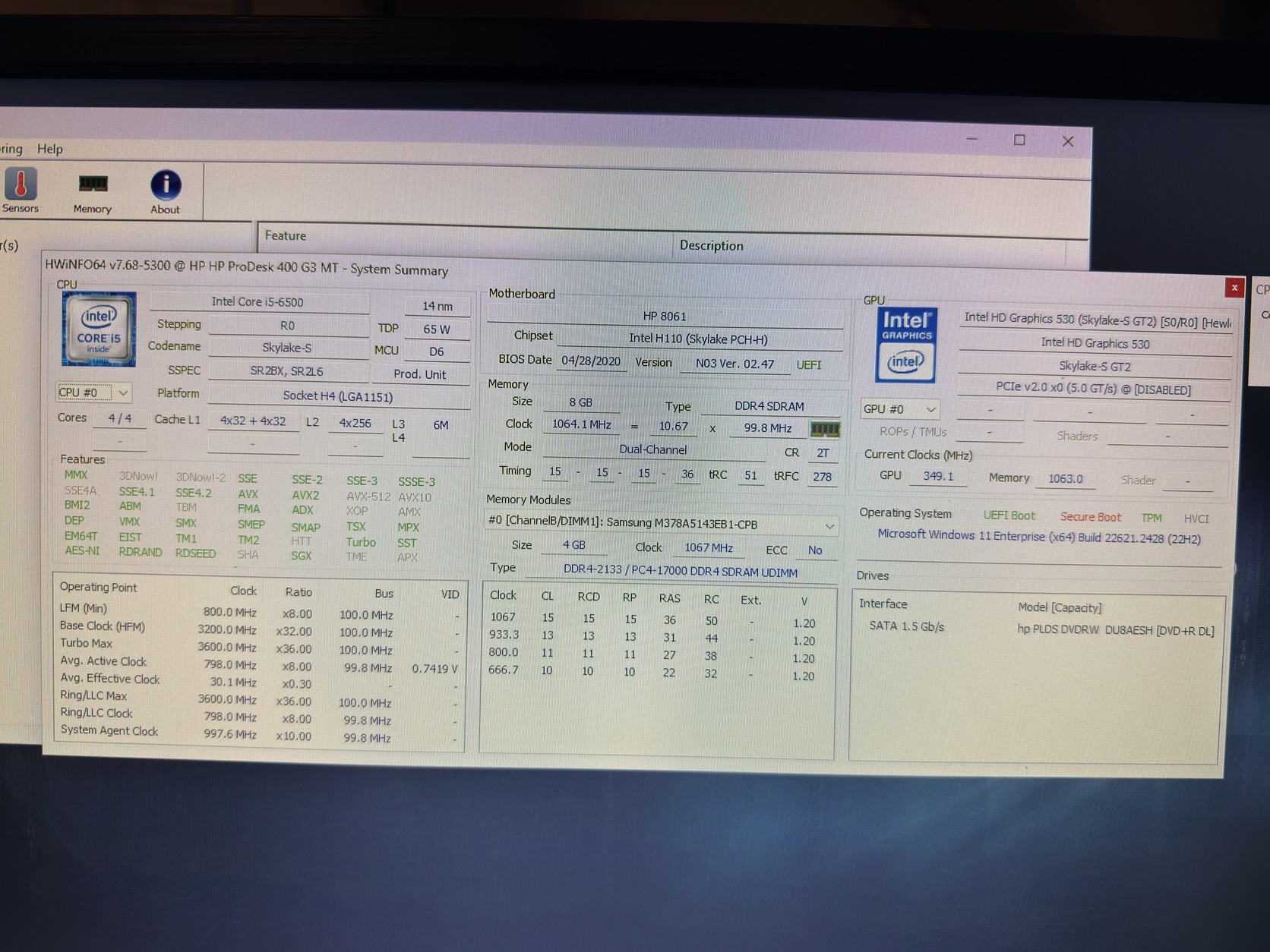Click the Prod. Unit field
This screenshot has height=952, width=1270.
pos(420,374)
